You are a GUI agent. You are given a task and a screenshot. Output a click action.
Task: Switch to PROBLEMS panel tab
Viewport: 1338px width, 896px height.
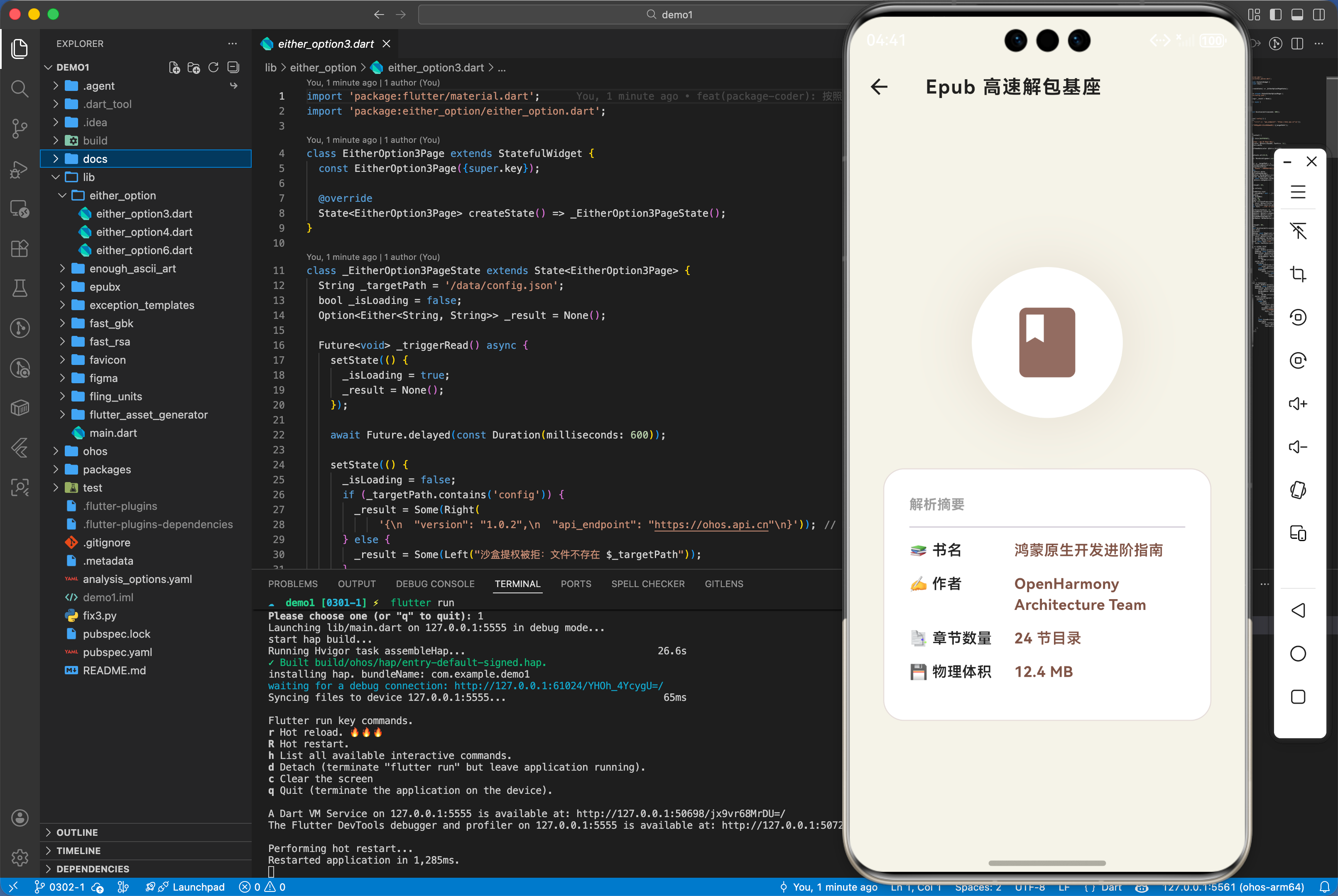[x=293, y=584]
